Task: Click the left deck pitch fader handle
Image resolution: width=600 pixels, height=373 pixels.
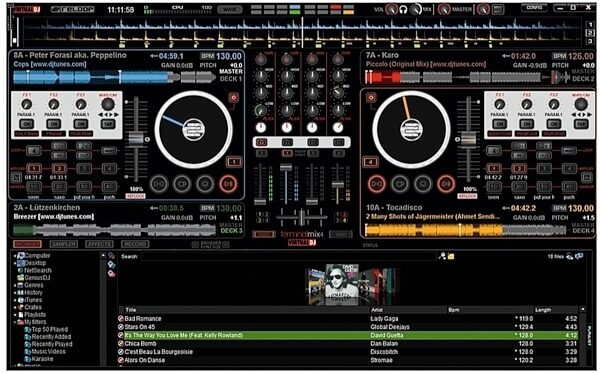Action: point(136,139)
